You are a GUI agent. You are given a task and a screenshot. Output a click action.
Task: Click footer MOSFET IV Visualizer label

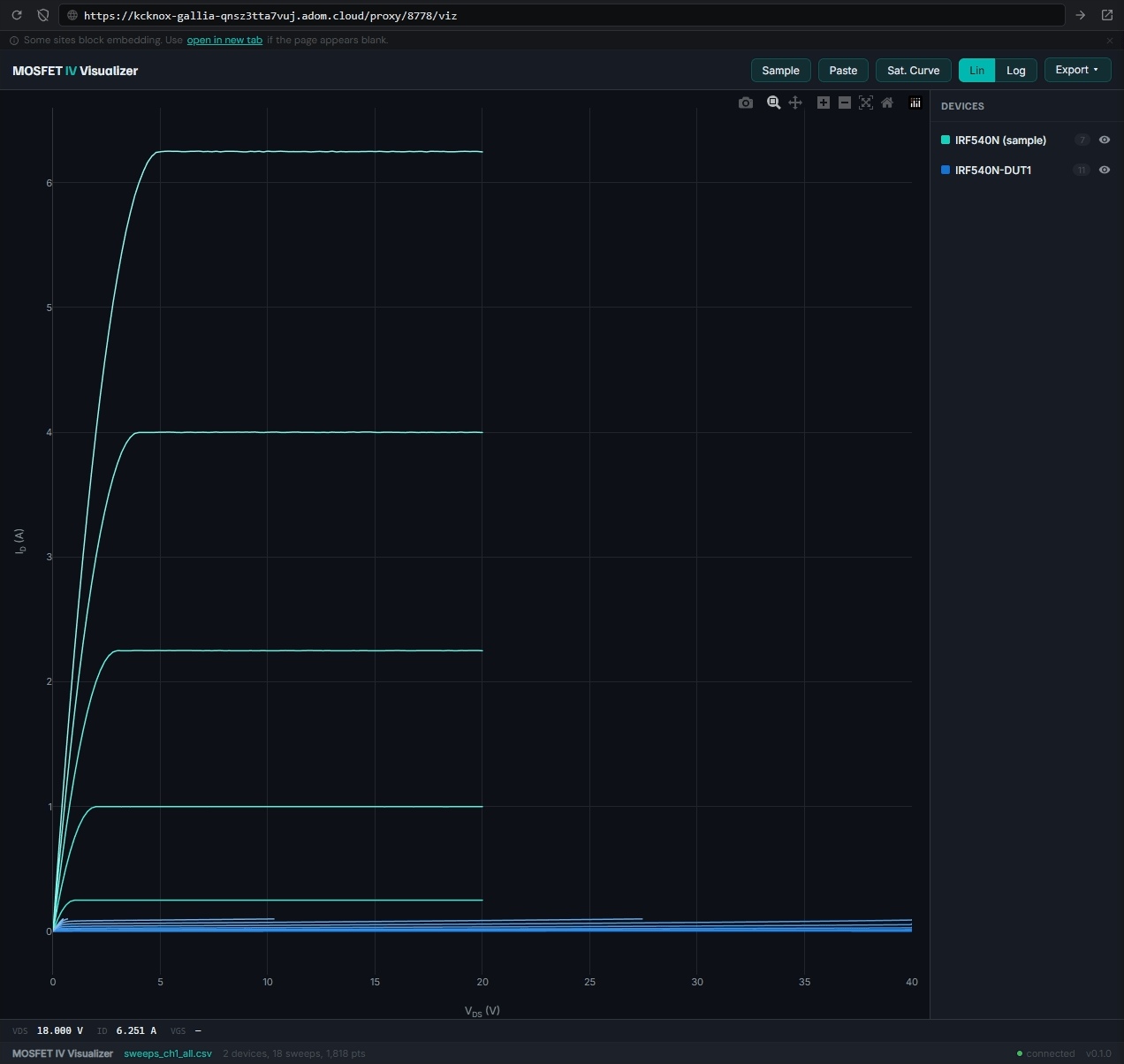(x=63, y=1053)
